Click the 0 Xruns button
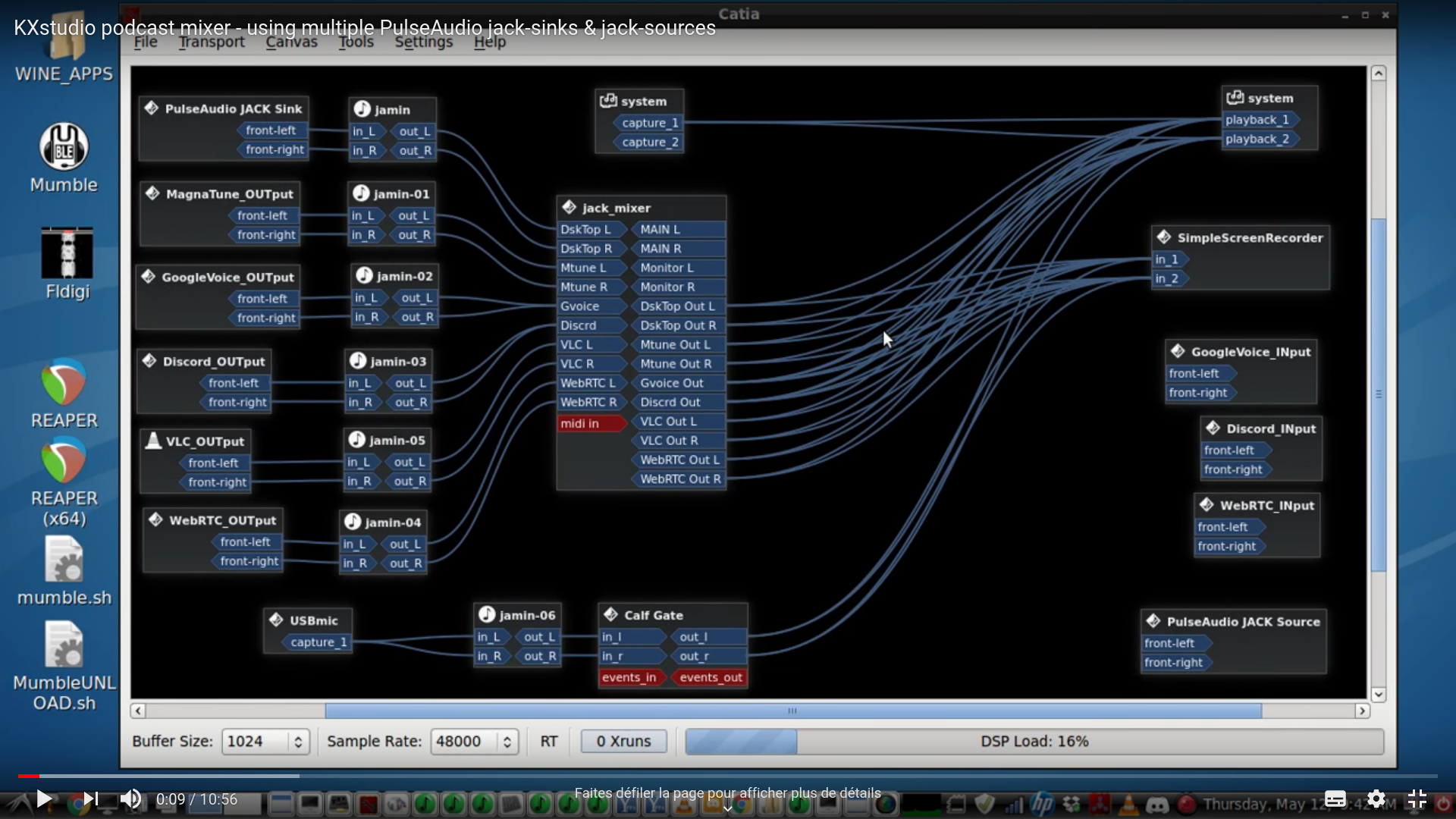The image size is (1456, 819). tap(623, 741)
